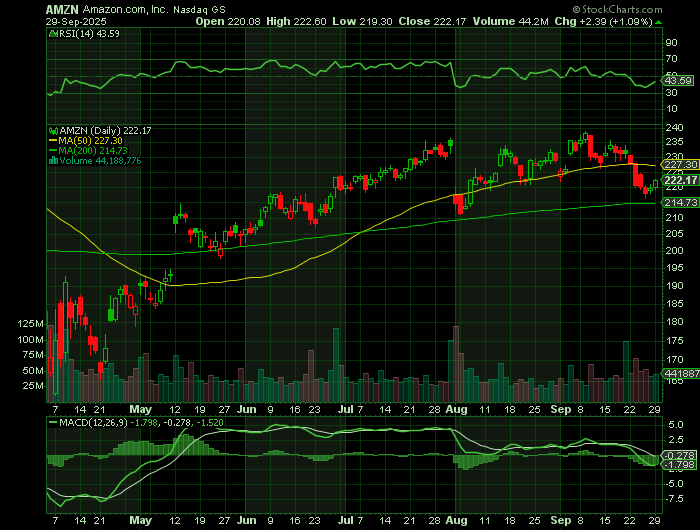Click the positive 5.0 MACD axis label
The width and height of the screenshot is (700, 530).
coord(675,425)
